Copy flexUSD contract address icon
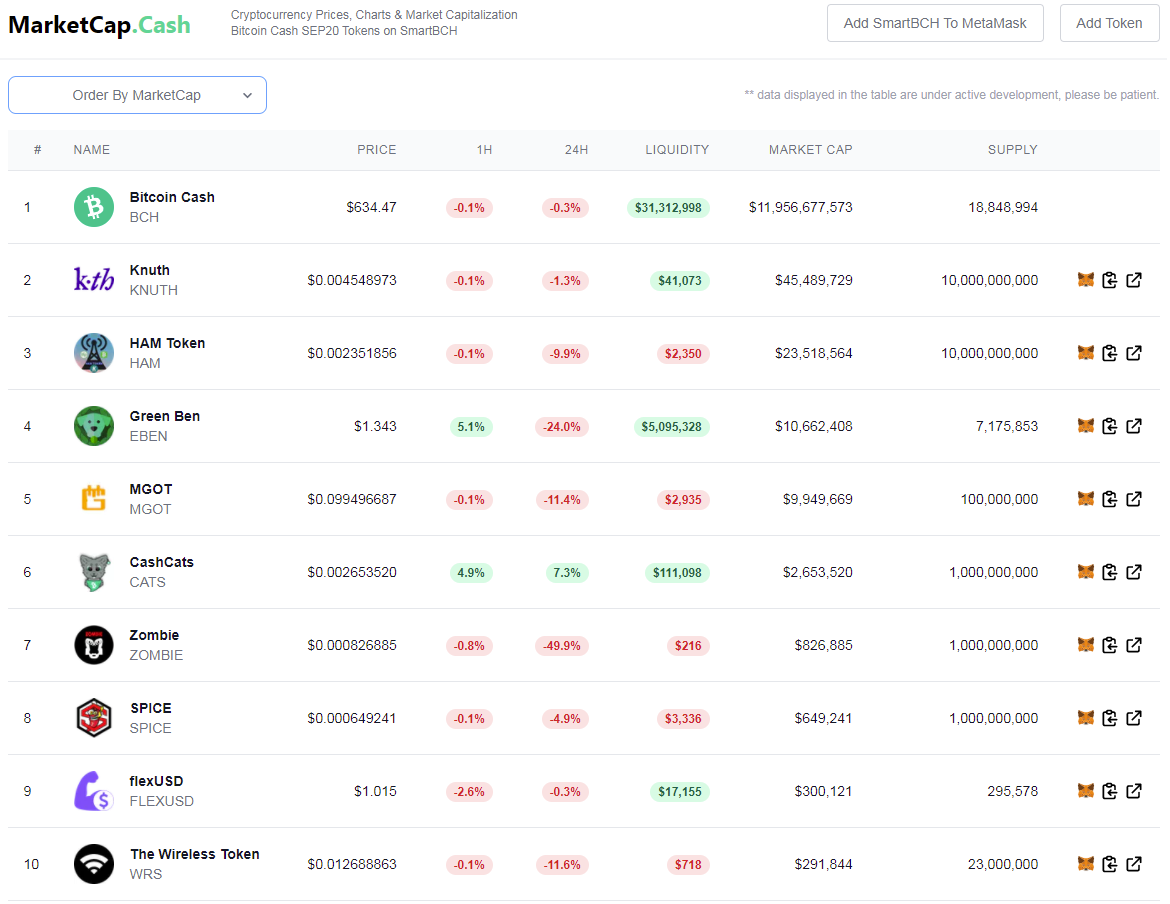1170x904 pixels. click(x=1110, y=792)
